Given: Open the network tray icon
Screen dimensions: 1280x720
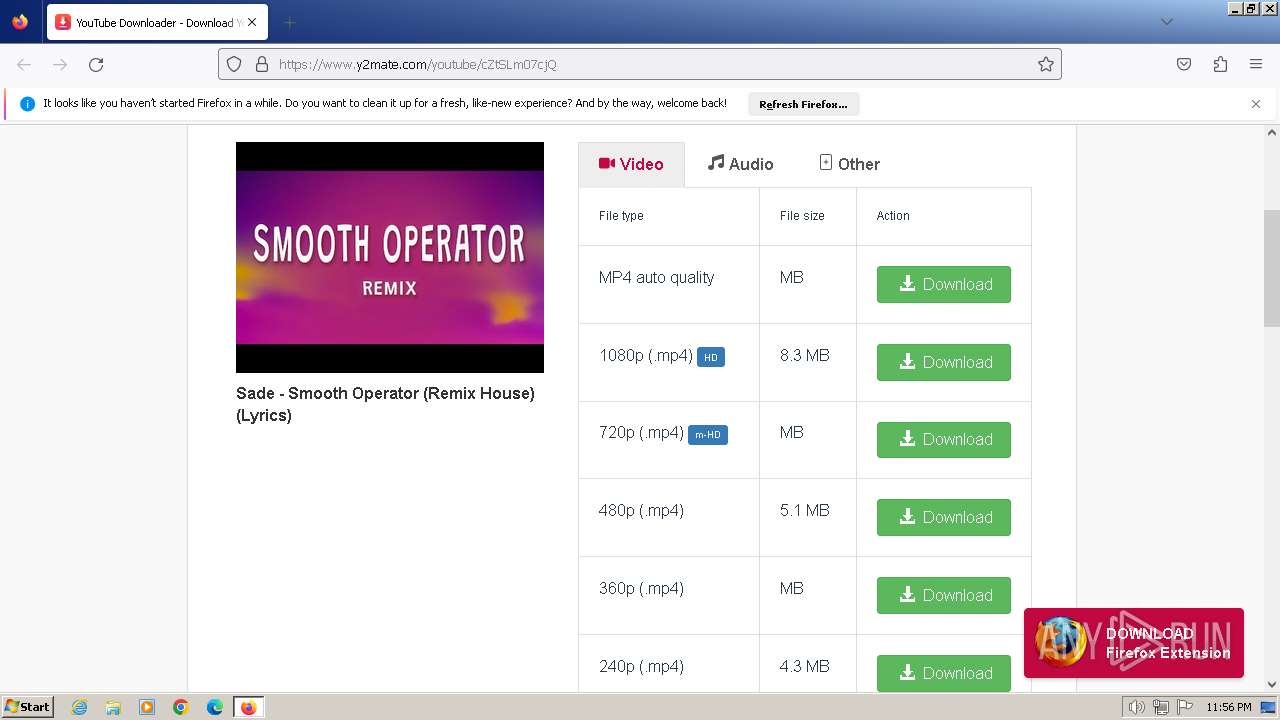Looking at the screenshot, I should pyautogui.click(x=1160, y=707).
